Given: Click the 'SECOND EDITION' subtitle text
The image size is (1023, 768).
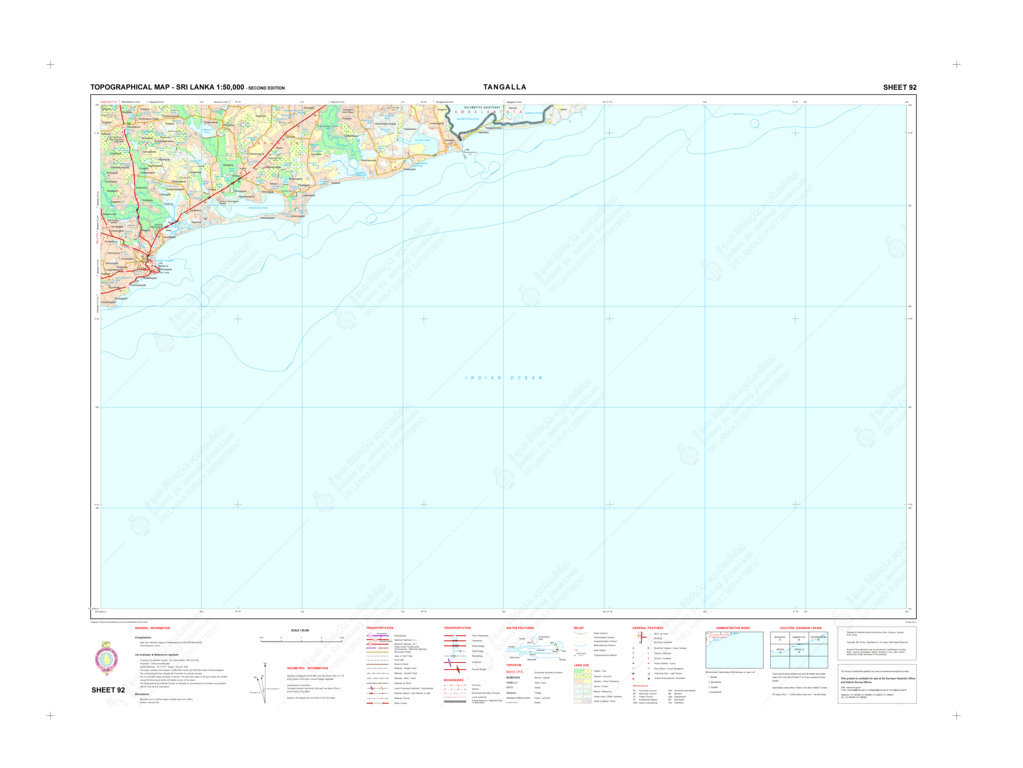Looking at the screenshot, I should pyautogui.click(x=266, y=88).
